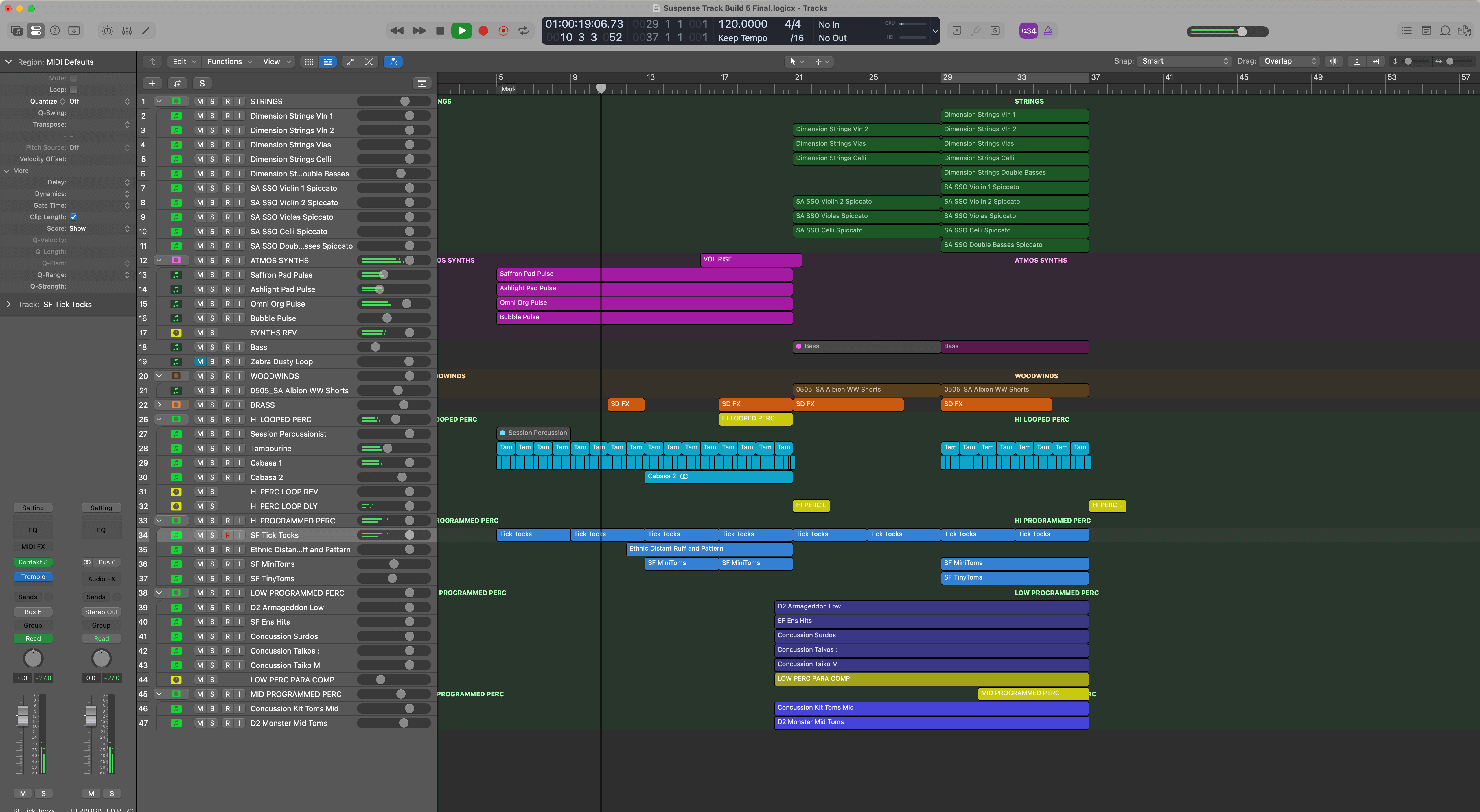The image size is (1480, 812).
Task: Toggle global Solo S button
Action: click(202, 83)
